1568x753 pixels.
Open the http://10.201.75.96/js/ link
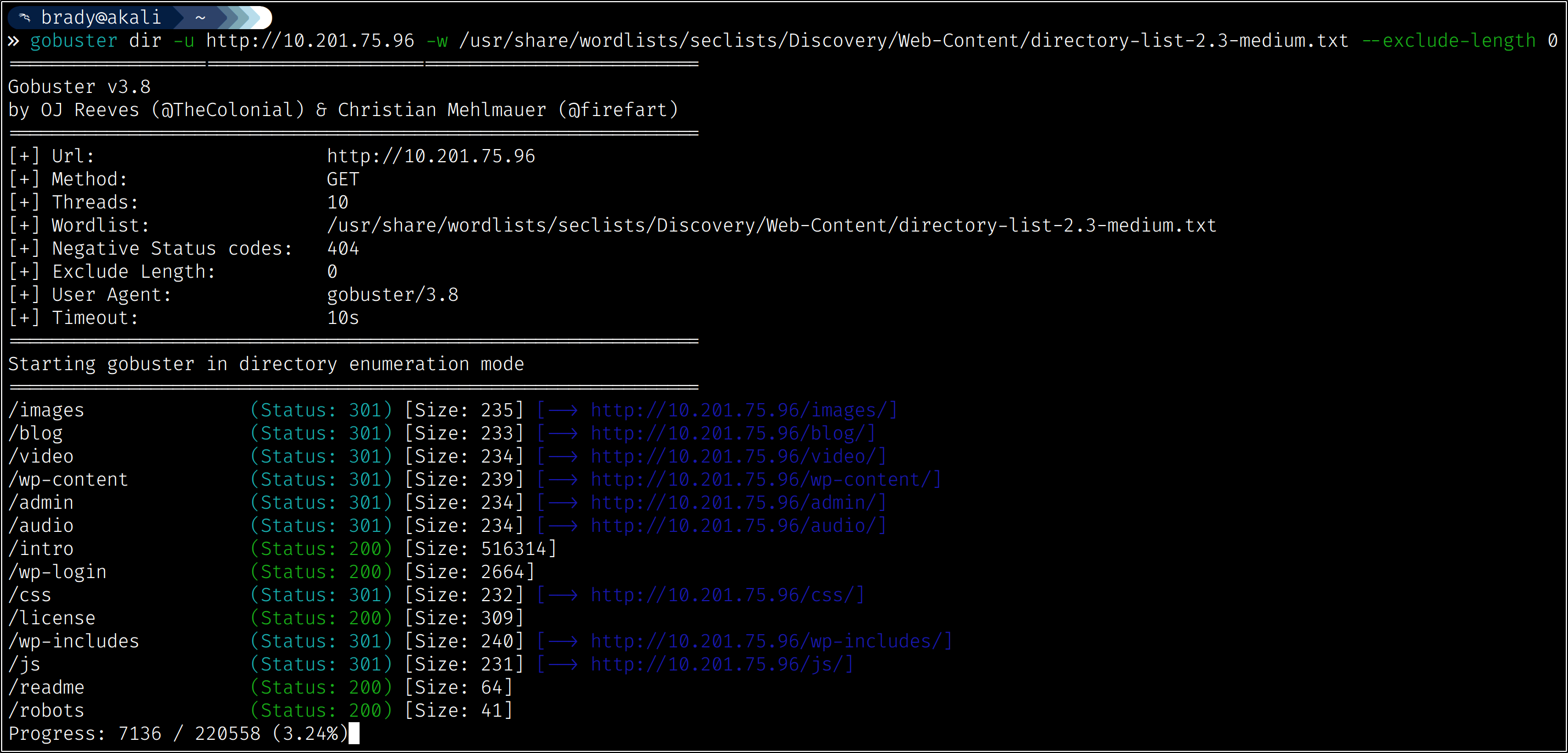pyautogui.click(x=717, y=664)
